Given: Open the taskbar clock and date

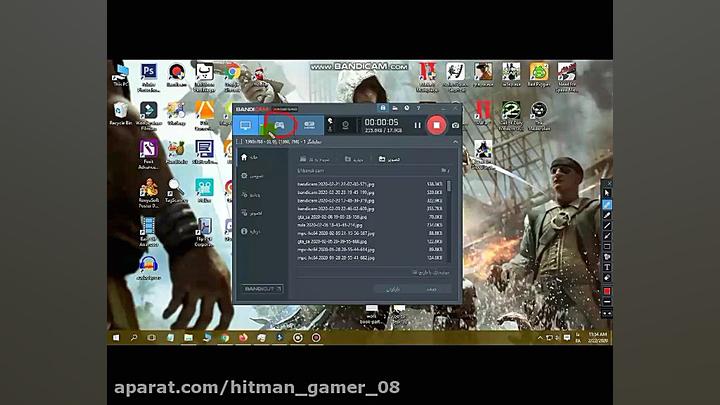Looking at the screenshot, I should coord(598,338).
